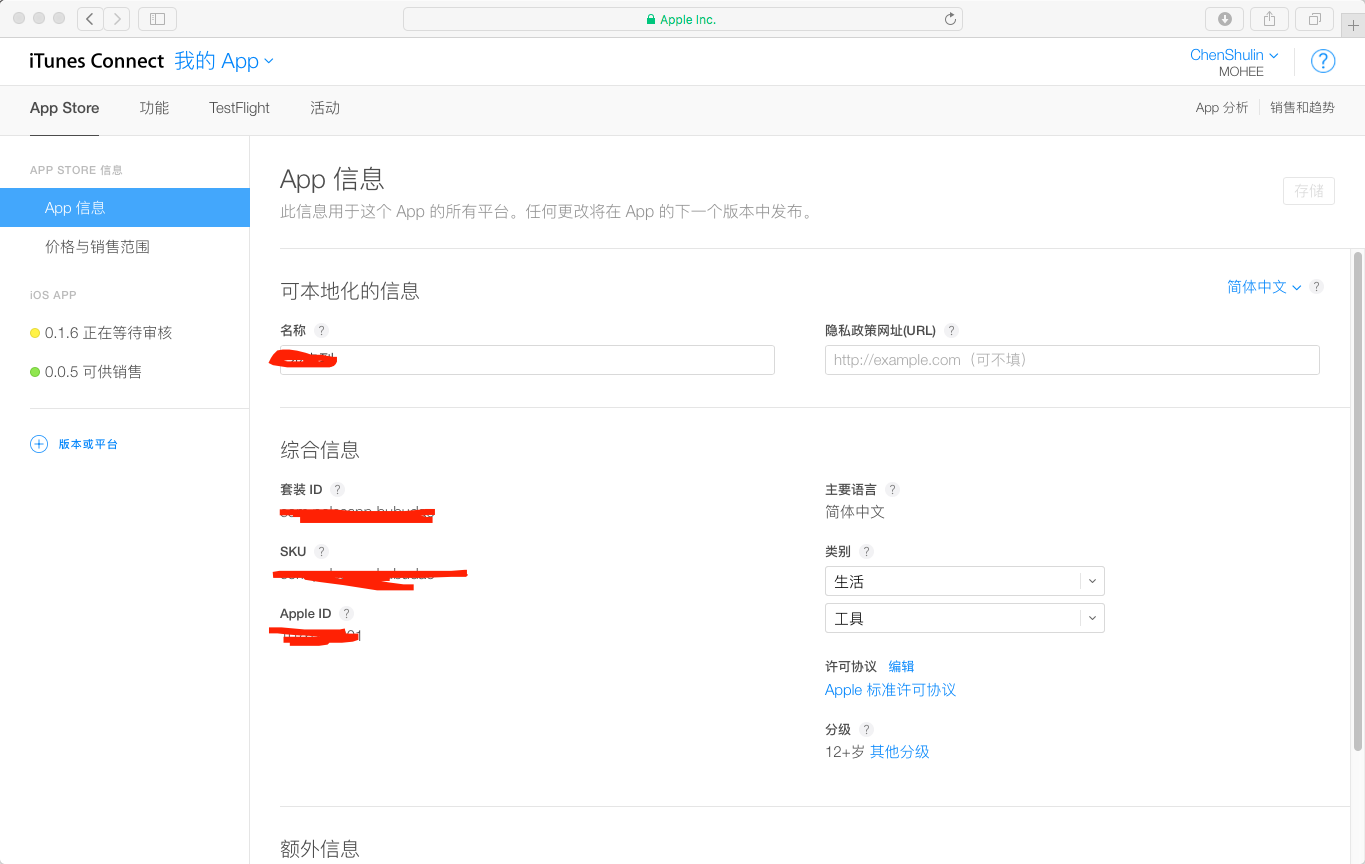1365x864 pixels.
Task: Open secondary category dropdown showing 工具
Action: tap(964, 618)
